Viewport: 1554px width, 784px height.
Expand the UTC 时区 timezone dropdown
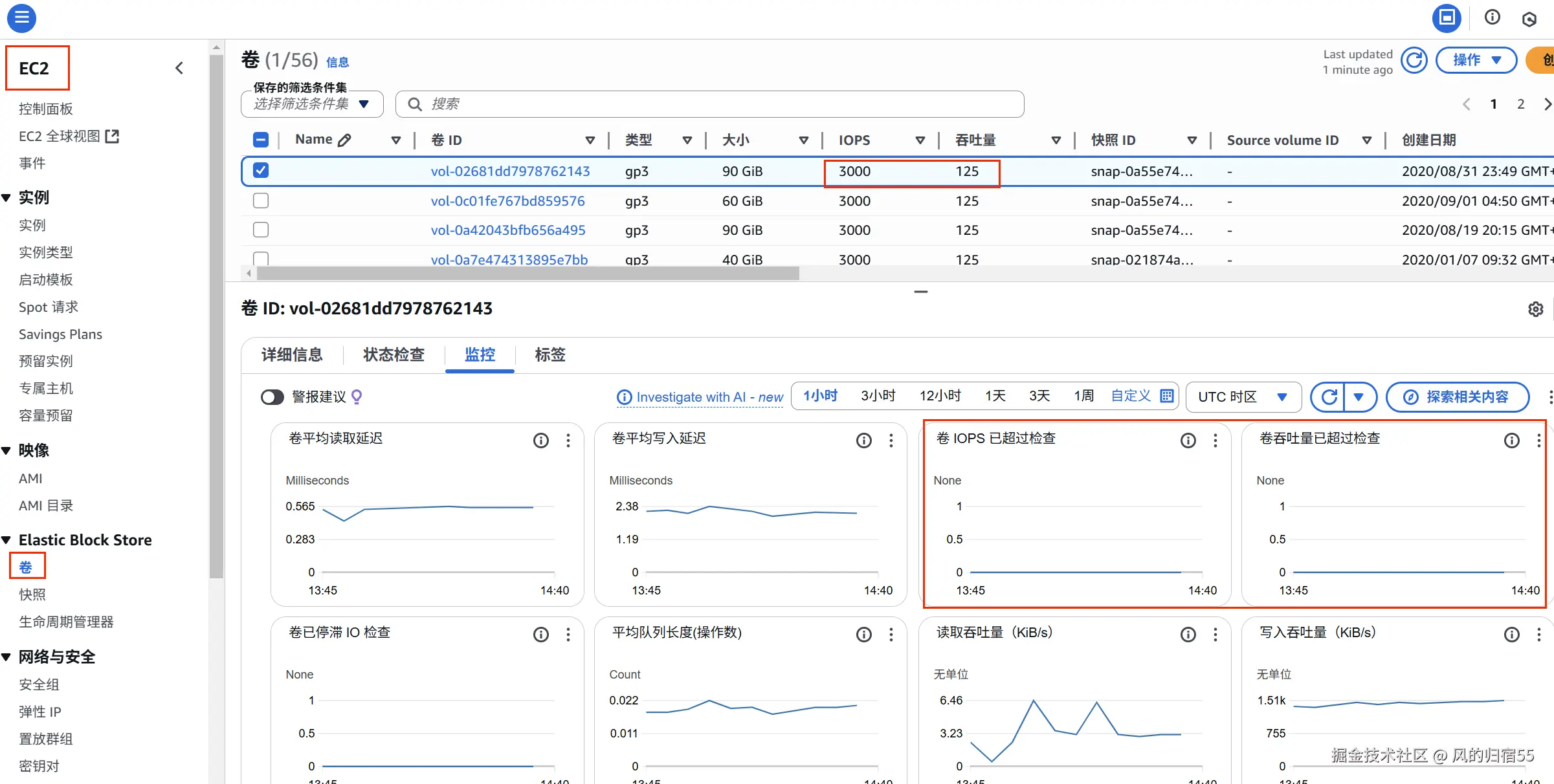pos(1243,397)
